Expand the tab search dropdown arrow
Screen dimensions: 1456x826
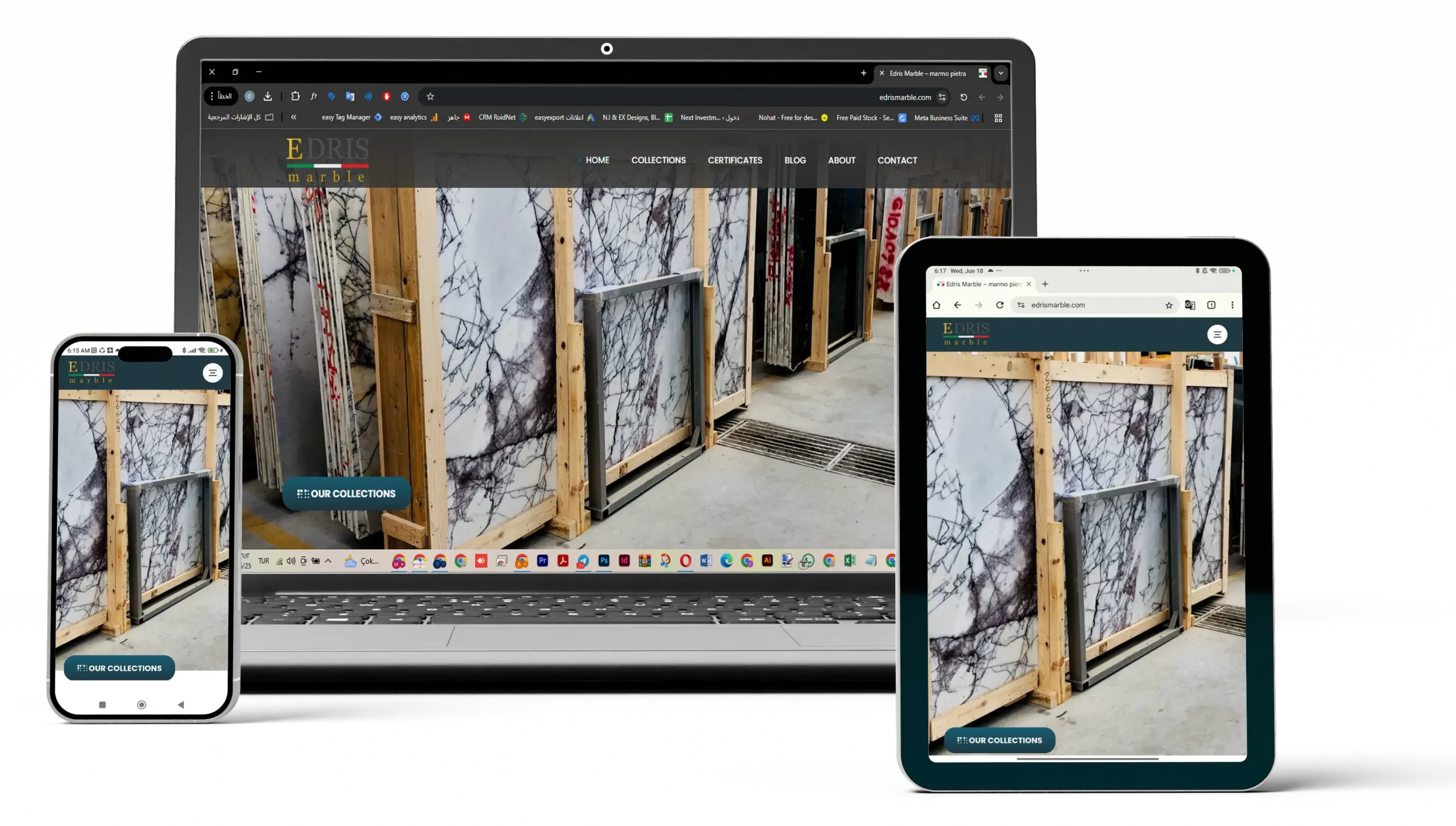click(x=1001, y=73)
